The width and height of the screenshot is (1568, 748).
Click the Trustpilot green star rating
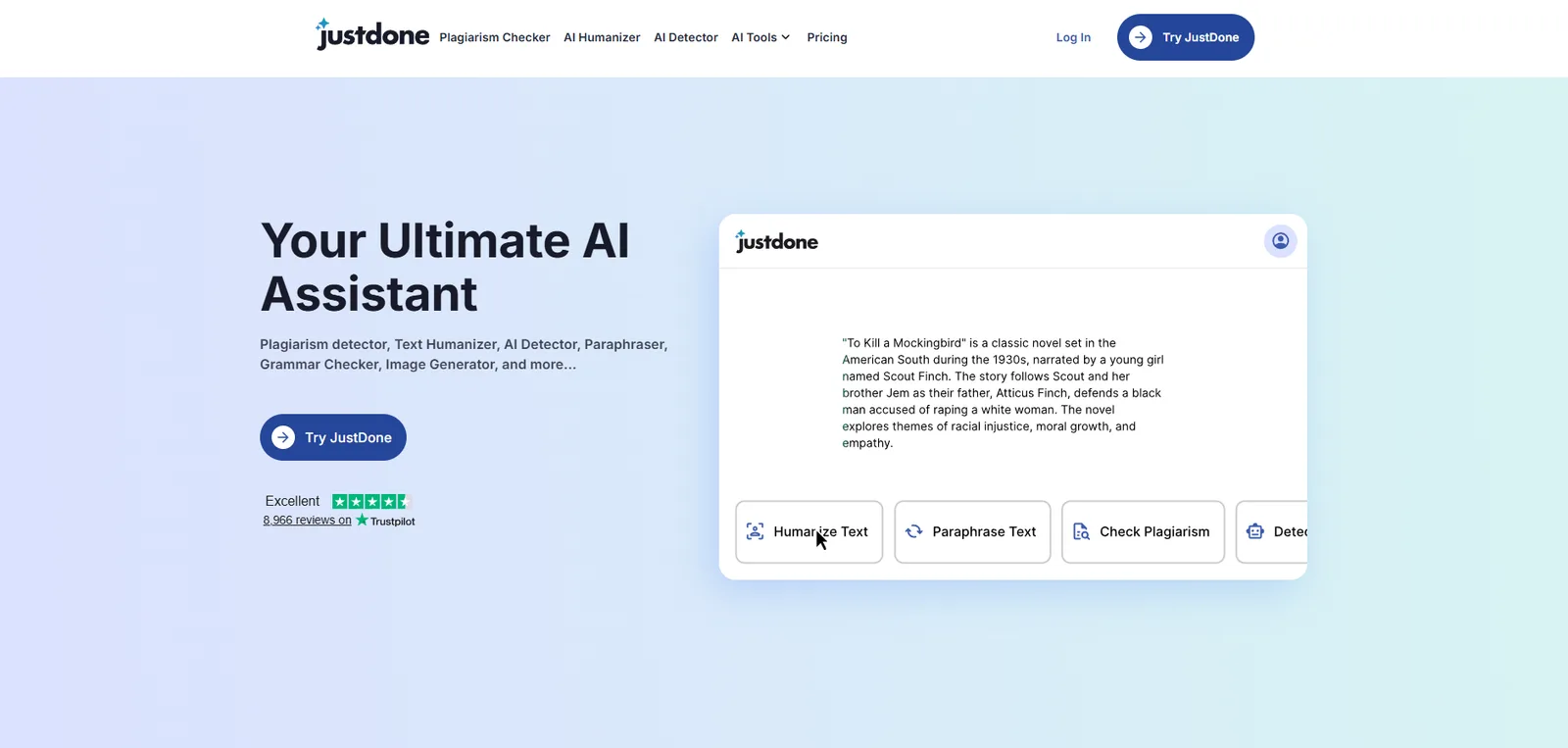[x=371, y=501]
